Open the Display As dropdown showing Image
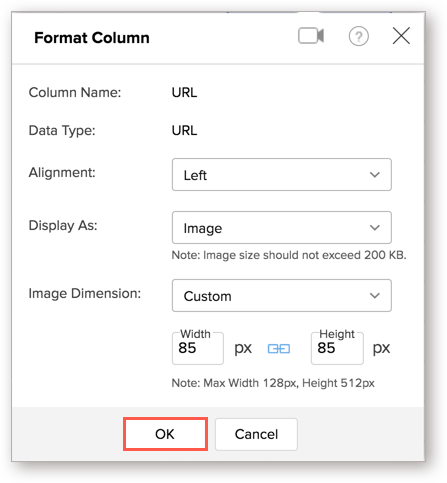Image resolution: width=447 pixels, height=483 pixels. 282,228
